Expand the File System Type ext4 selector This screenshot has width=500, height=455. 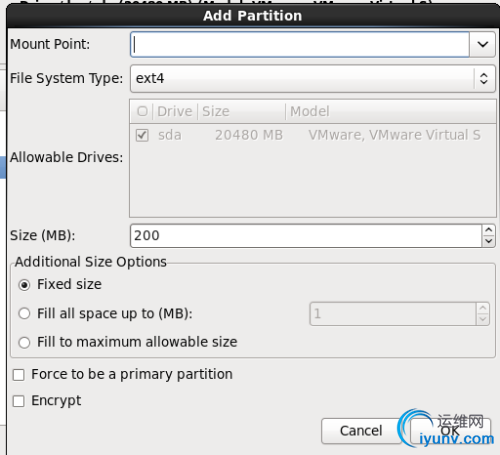pyautogui.click(x=312, y=79)
